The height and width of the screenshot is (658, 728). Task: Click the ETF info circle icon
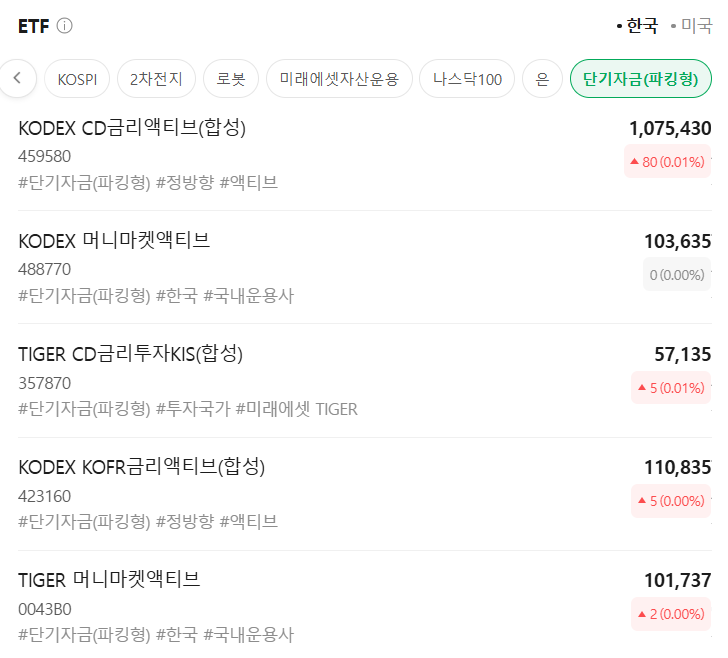click(65, 26)
